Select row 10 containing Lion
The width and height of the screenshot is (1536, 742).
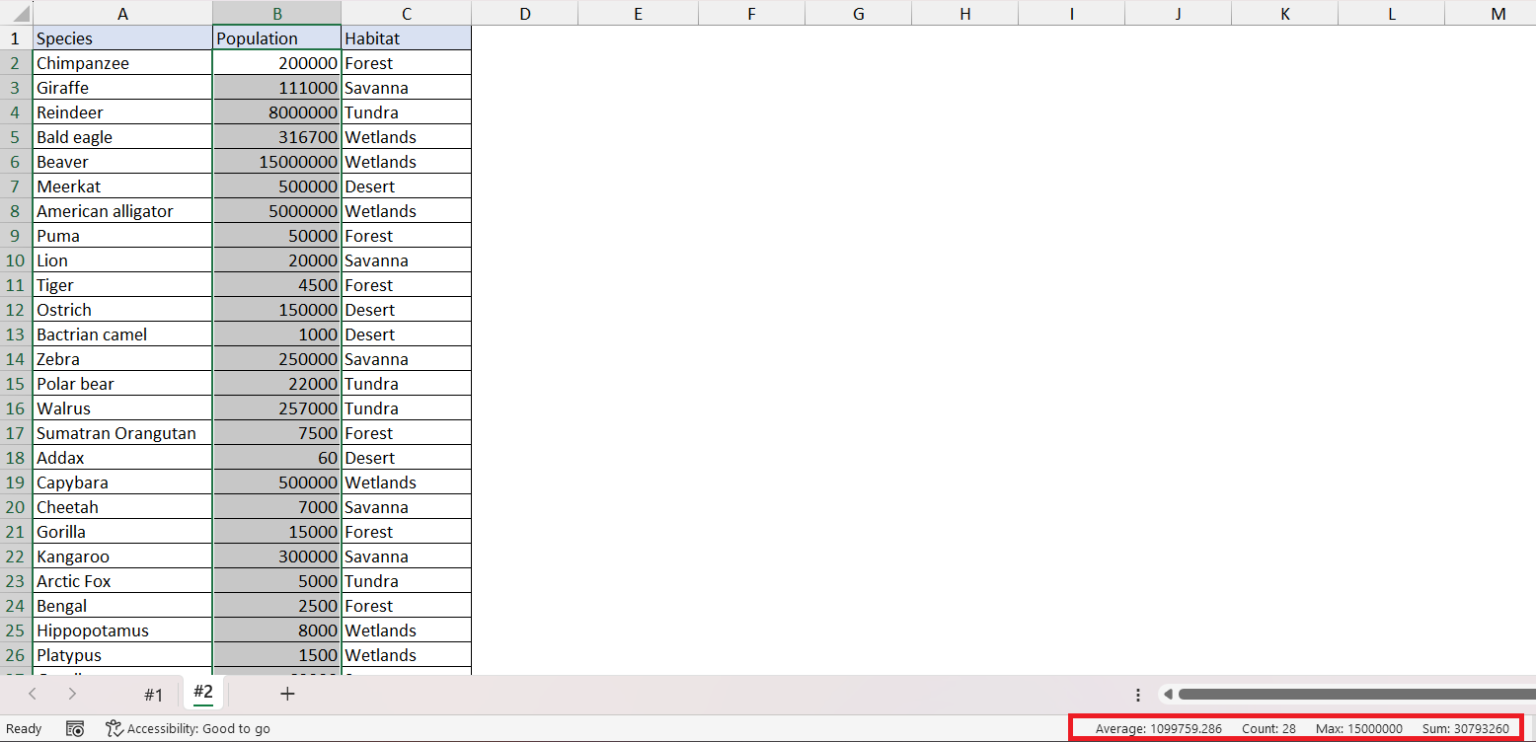click(15, 260)
